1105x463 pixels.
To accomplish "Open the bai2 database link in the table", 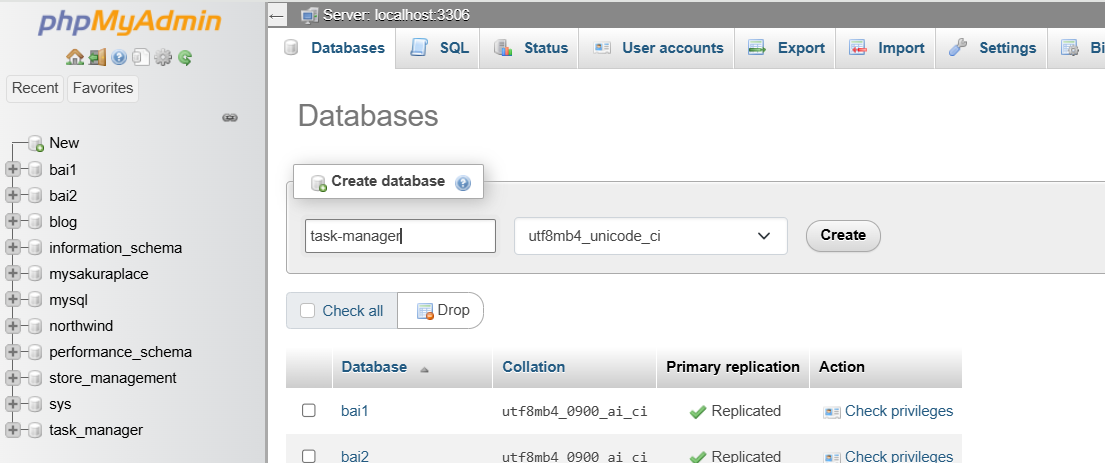I will coord(354,456).
